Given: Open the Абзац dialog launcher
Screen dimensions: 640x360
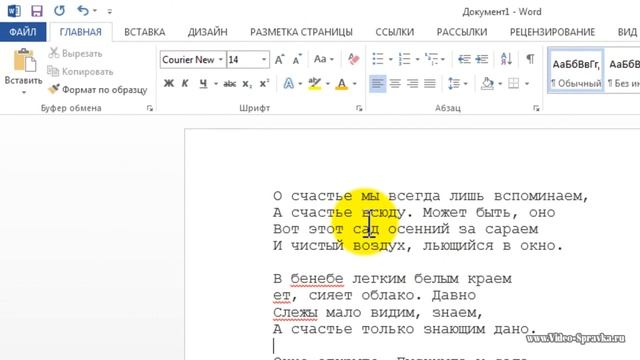Looking at the screenshot, I should pyautogui.click(x=536, y=108).
